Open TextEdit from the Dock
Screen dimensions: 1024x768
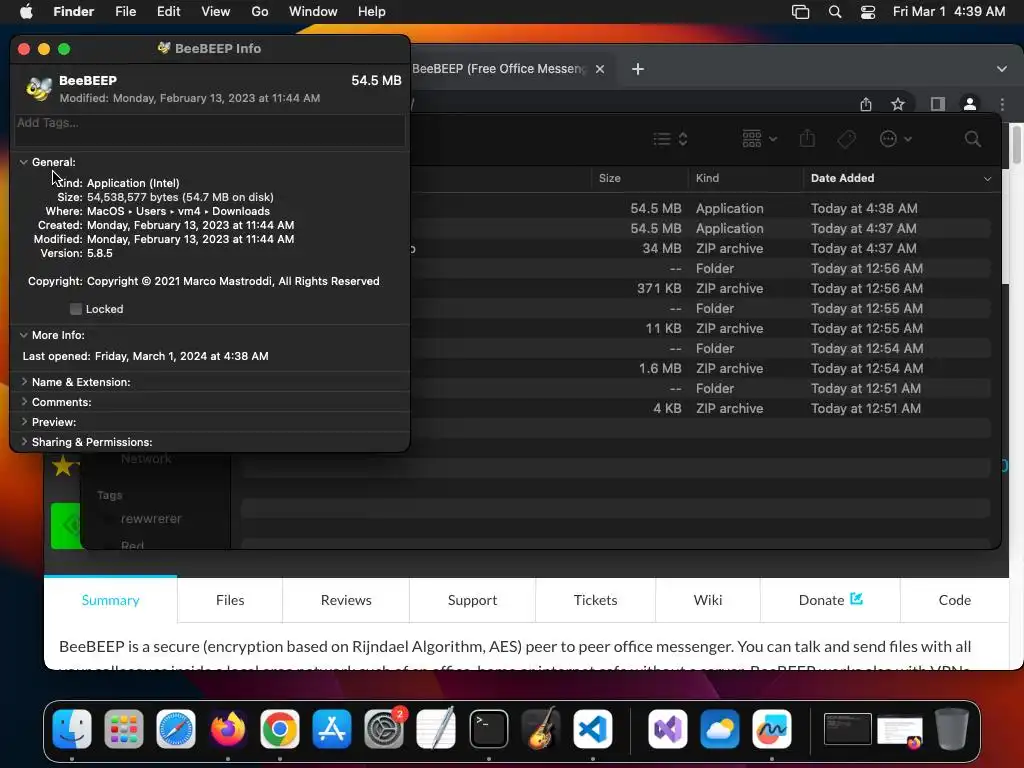tap(436, 729)
